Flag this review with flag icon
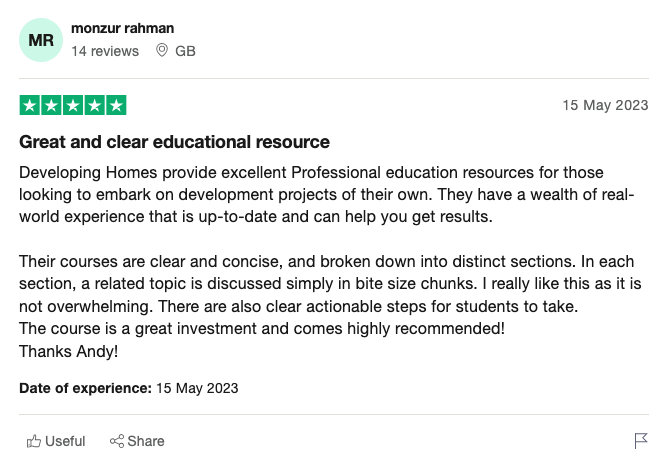 click(641, 441)
